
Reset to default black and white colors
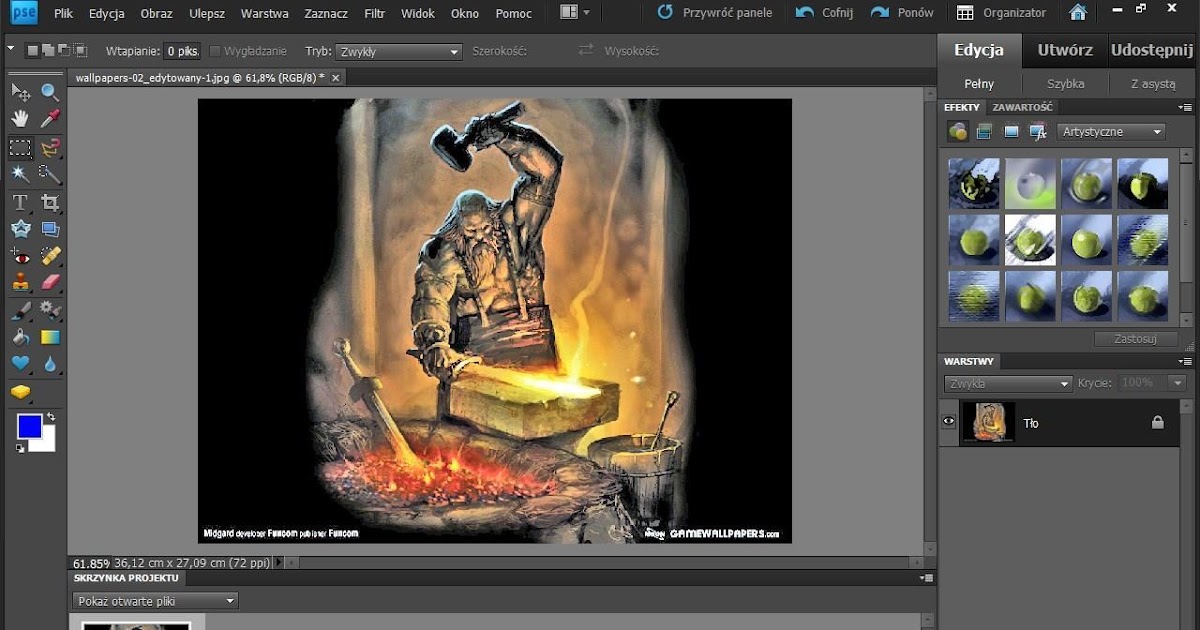click(20, 448)
